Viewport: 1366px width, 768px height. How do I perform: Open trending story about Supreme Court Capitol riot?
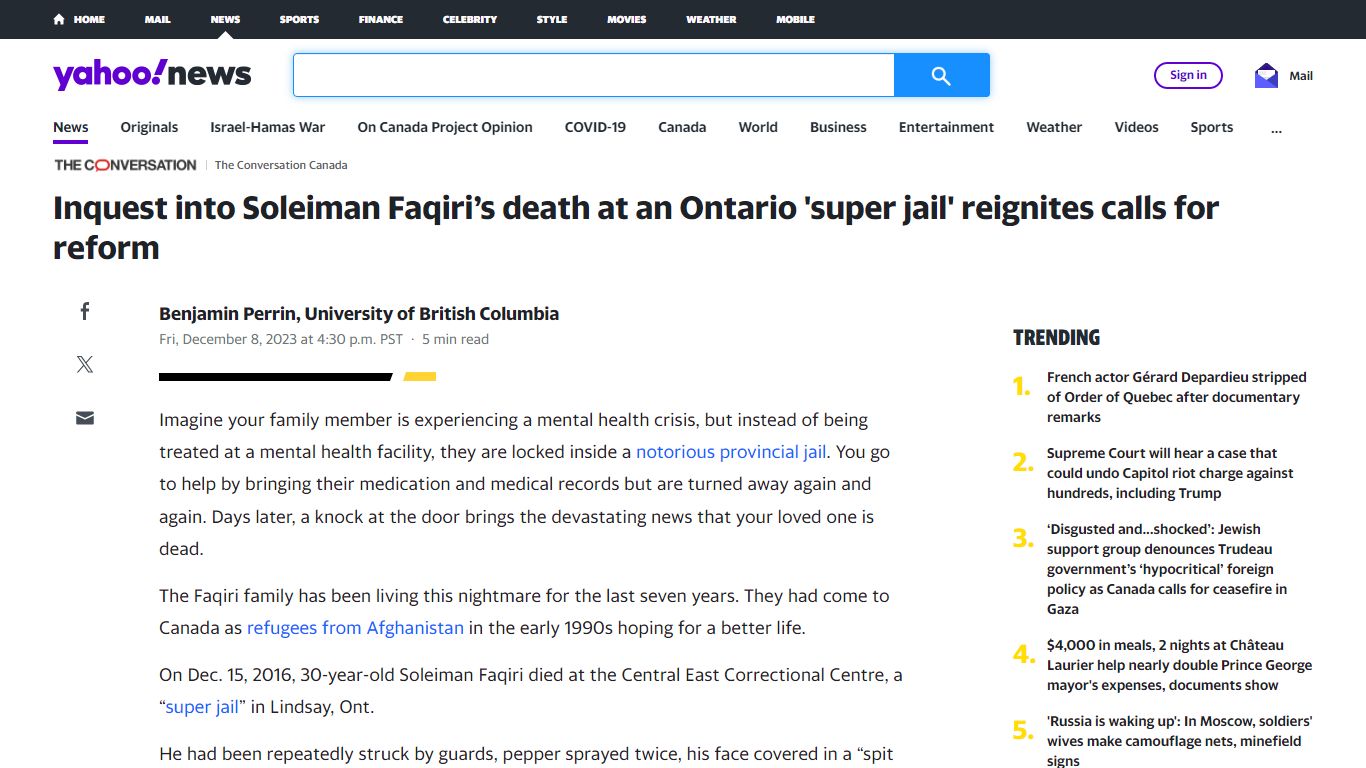click(x=1170, y=473)
